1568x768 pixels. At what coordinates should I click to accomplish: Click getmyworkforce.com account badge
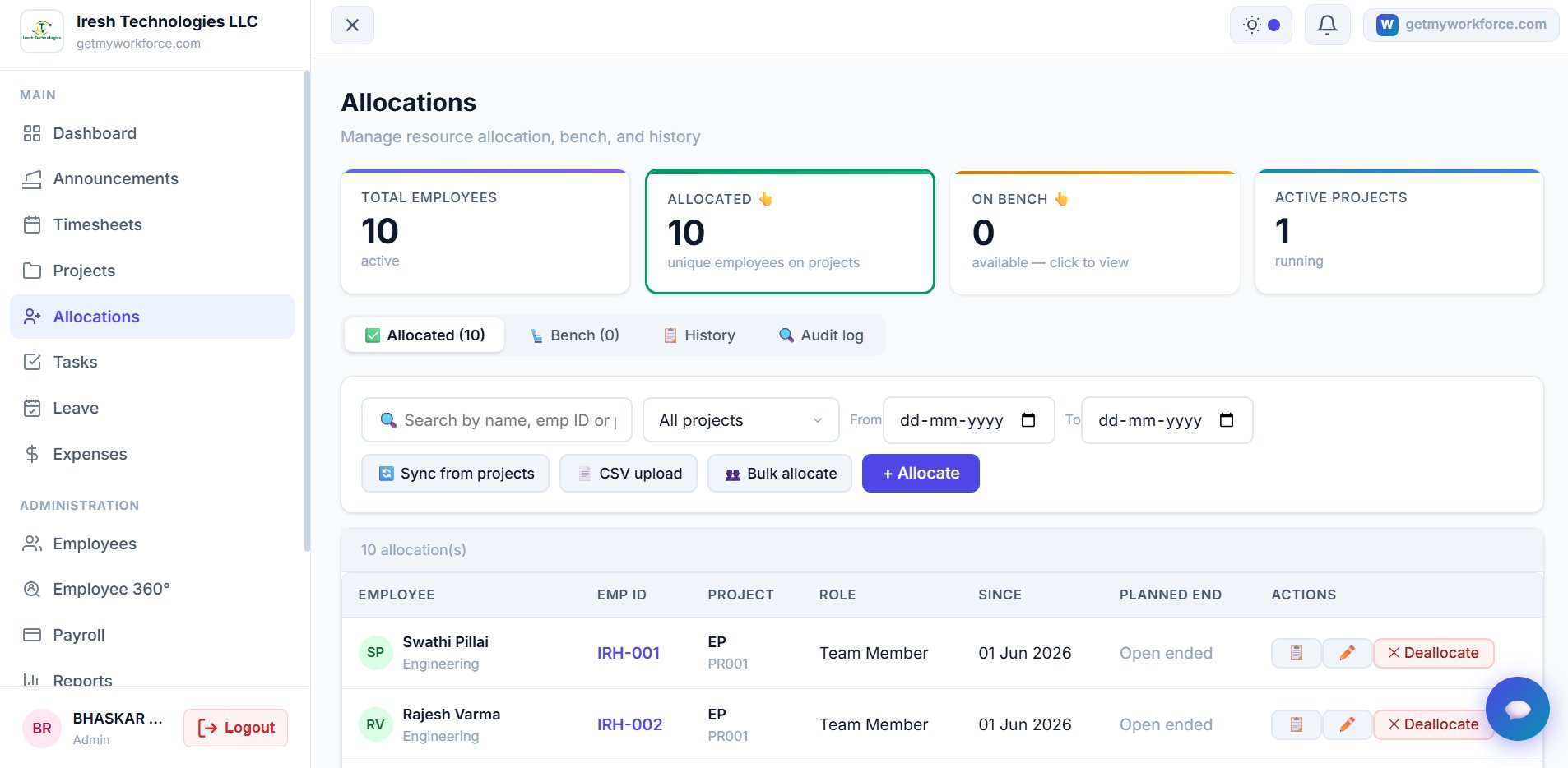pos(1461,25)
